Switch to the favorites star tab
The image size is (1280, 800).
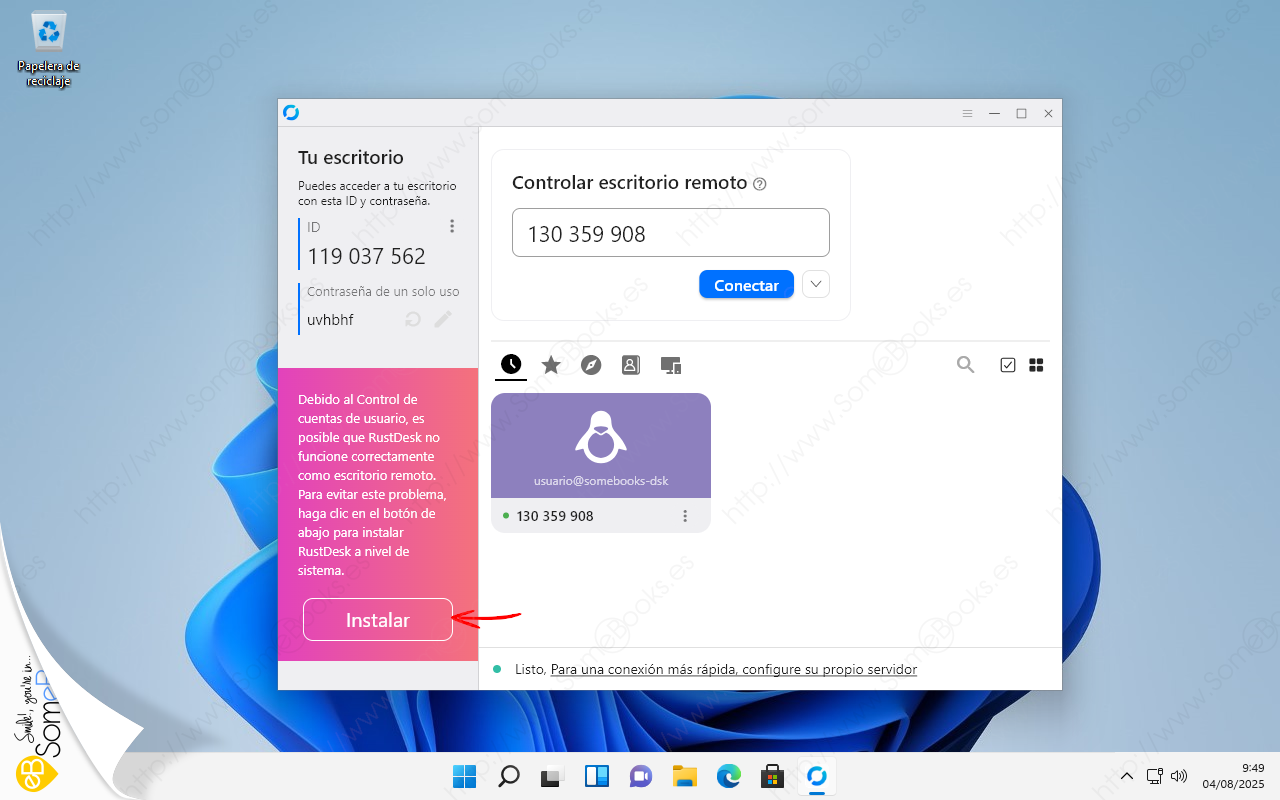551,365
